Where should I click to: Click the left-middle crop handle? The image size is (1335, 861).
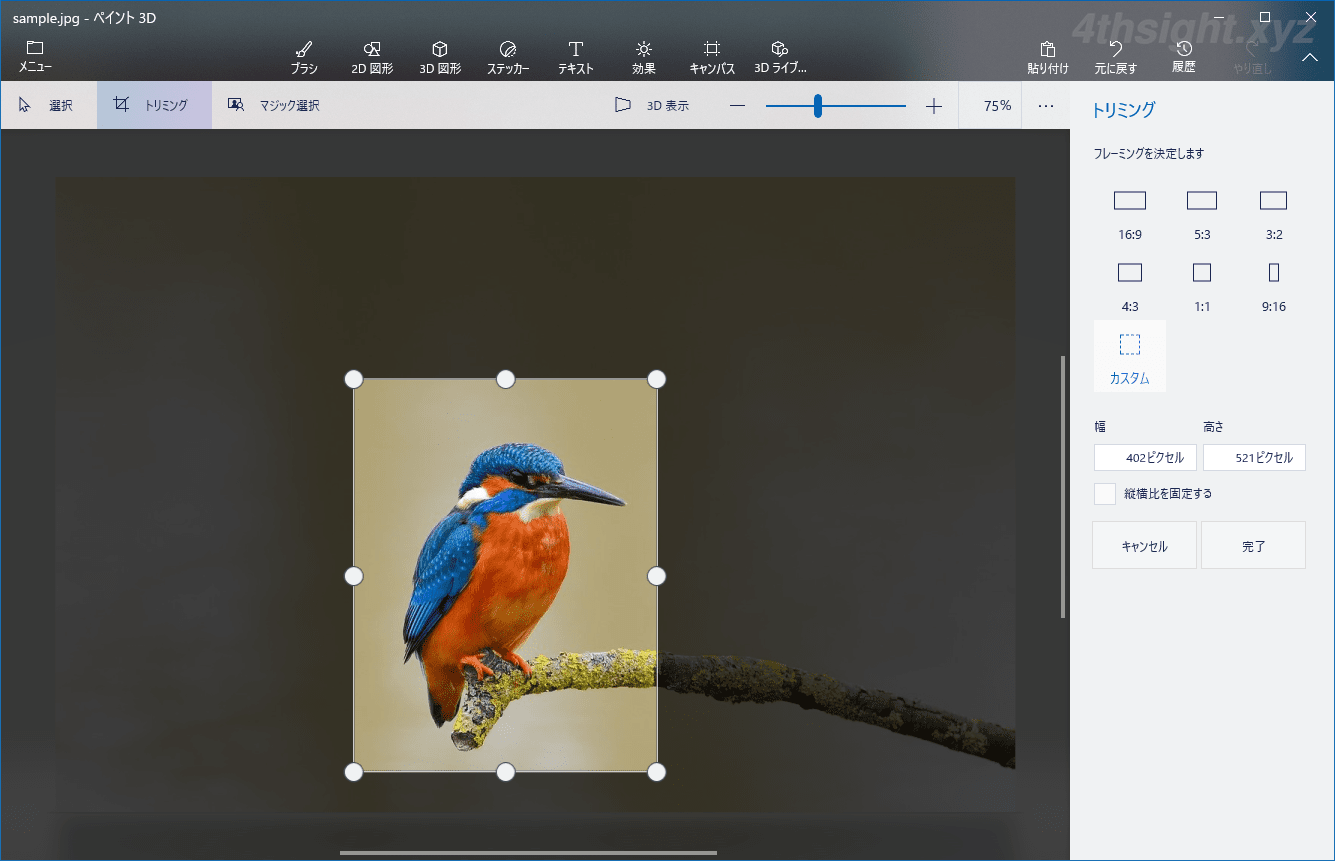354,576
